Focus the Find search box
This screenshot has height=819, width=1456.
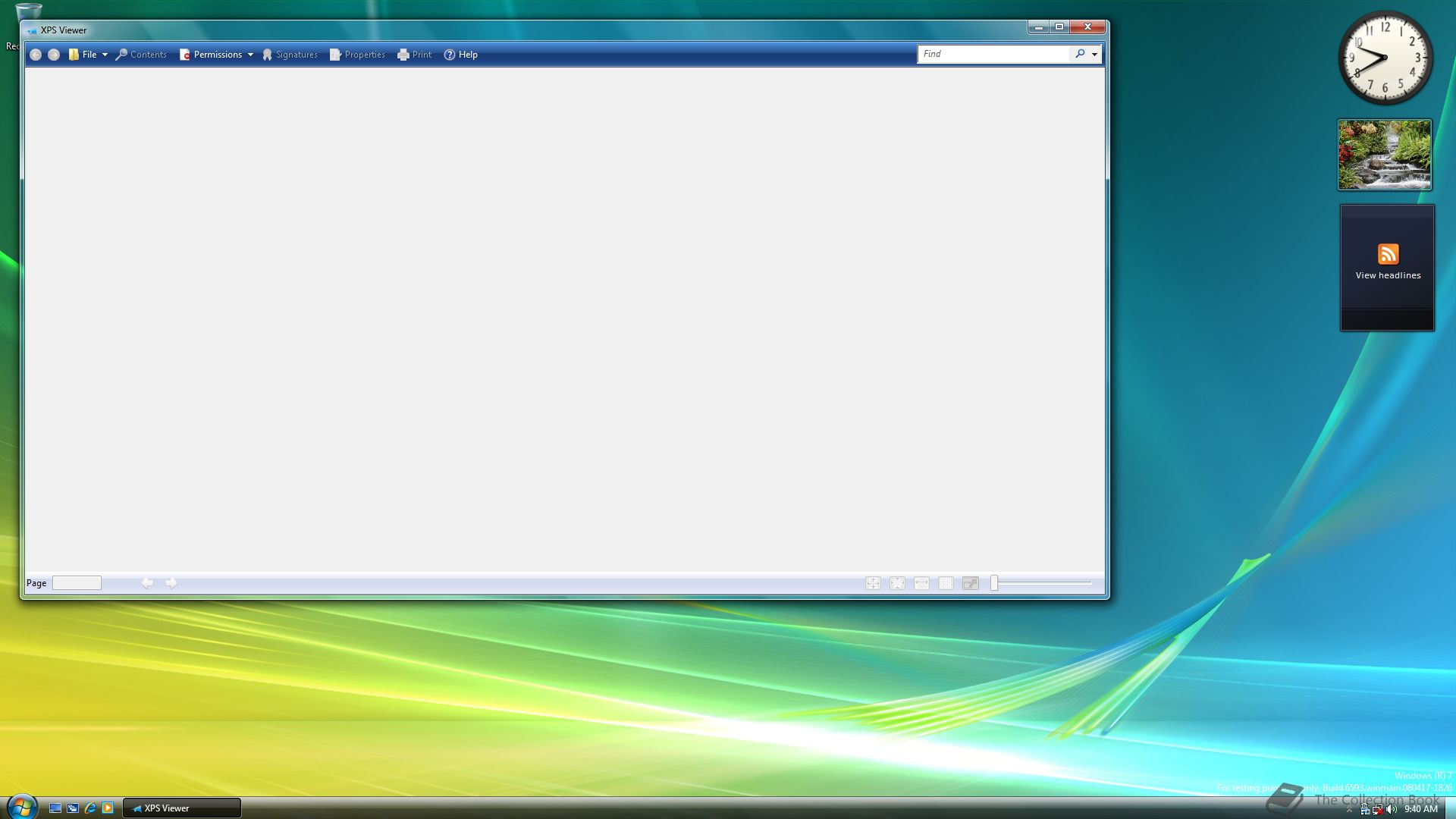coord(993,54)
